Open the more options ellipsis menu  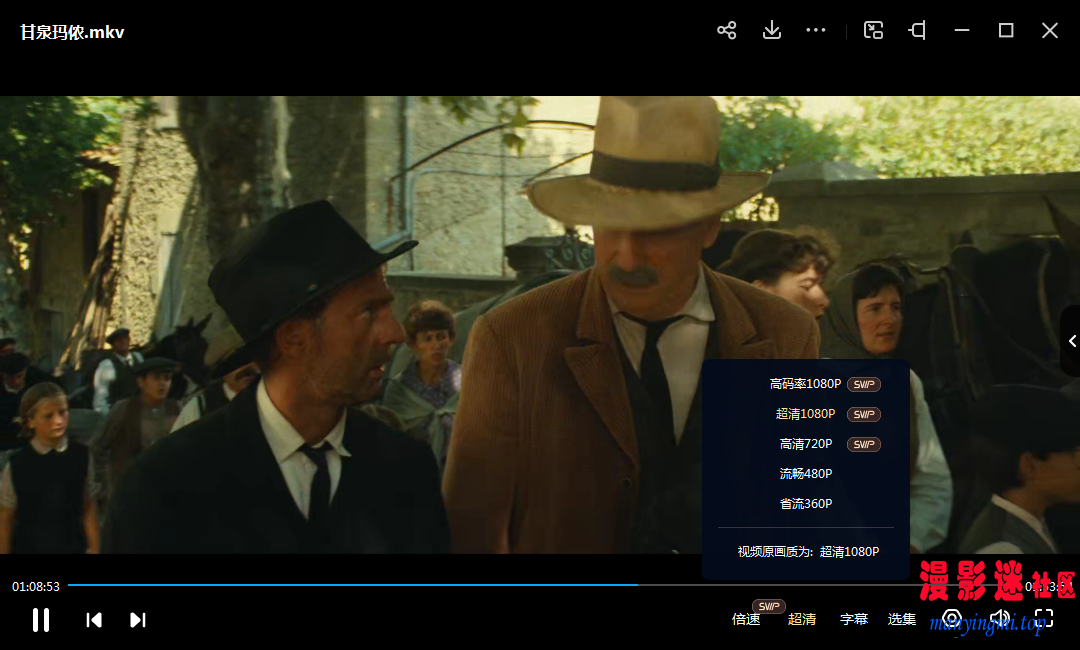pos(816,30)
